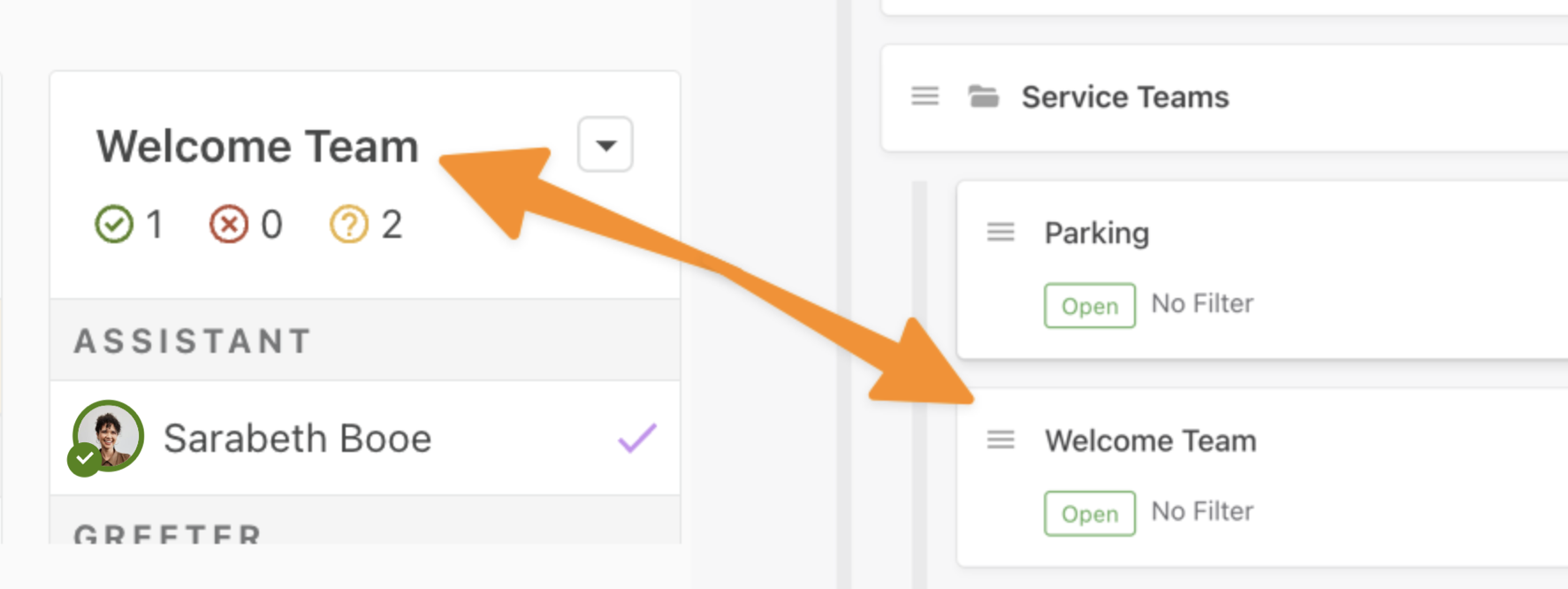
Task: Open the Service Teams folder
Action: [x=1125, y=96]
